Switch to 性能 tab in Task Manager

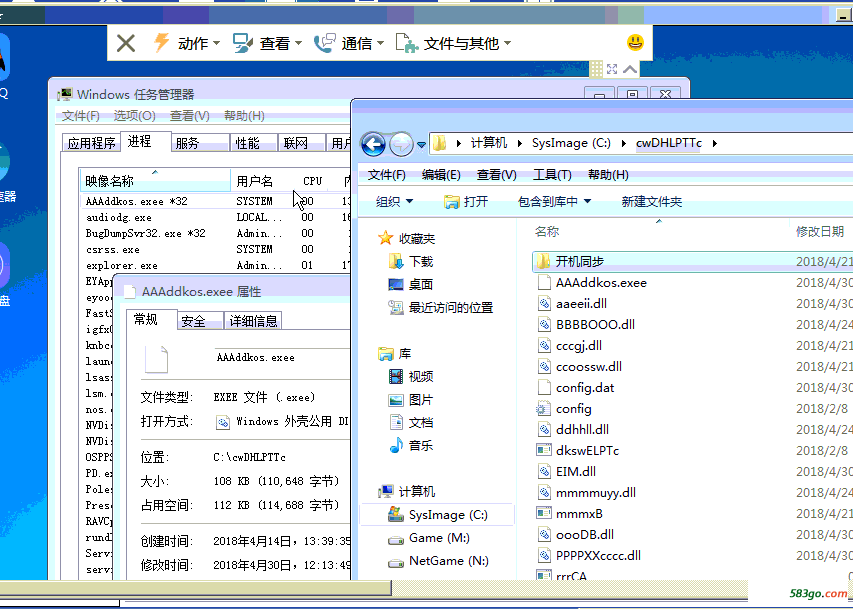[254, 143]
